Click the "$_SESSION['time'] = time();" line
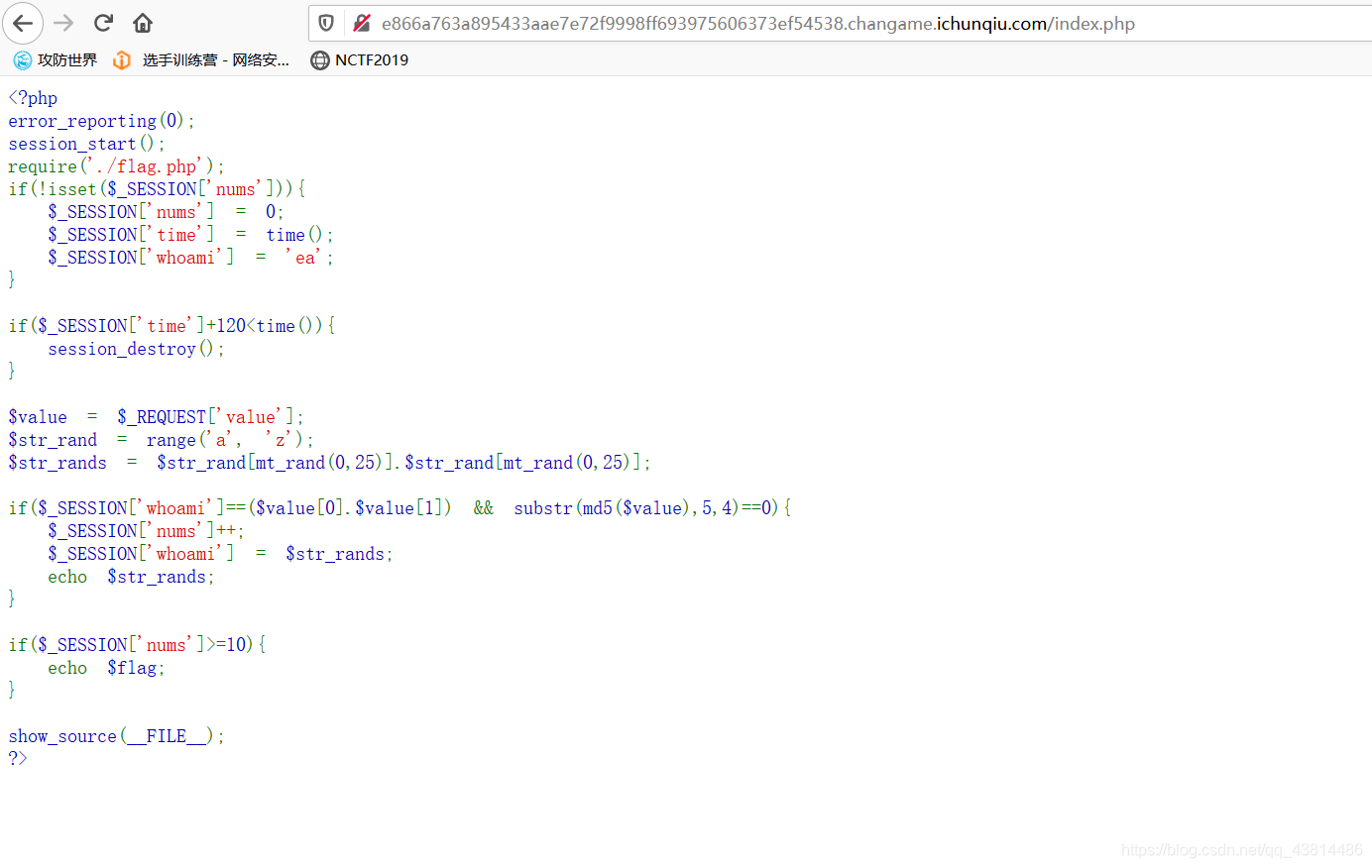Screen dimensions: 1372x868 [190, 235]
